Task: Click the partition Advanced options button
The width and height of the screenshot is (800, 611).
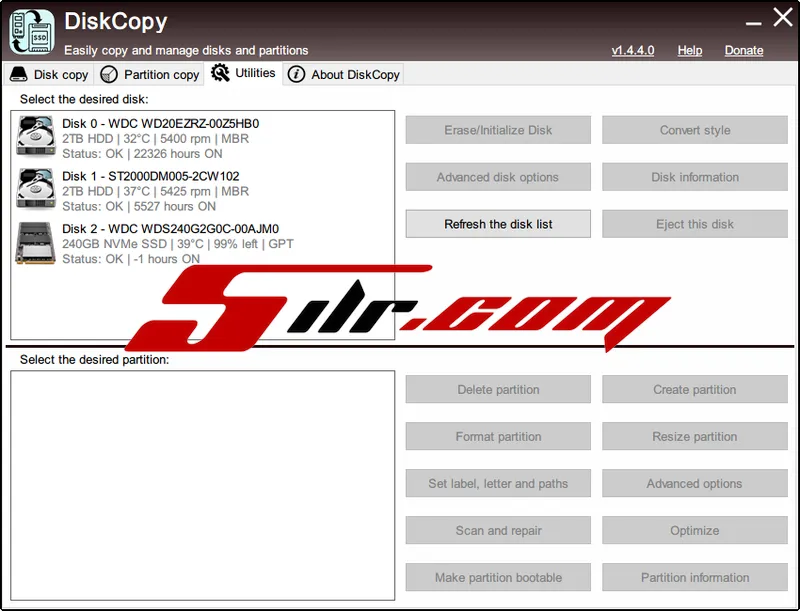Action: (695, 483)
